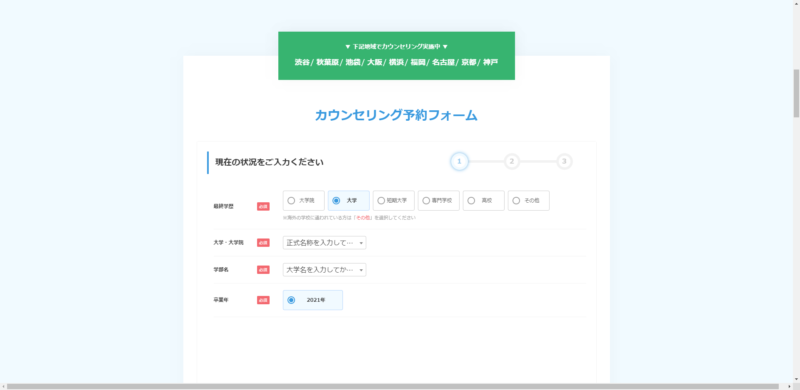
Task: Select the 大学 radio option
Action: pos(348,201)
